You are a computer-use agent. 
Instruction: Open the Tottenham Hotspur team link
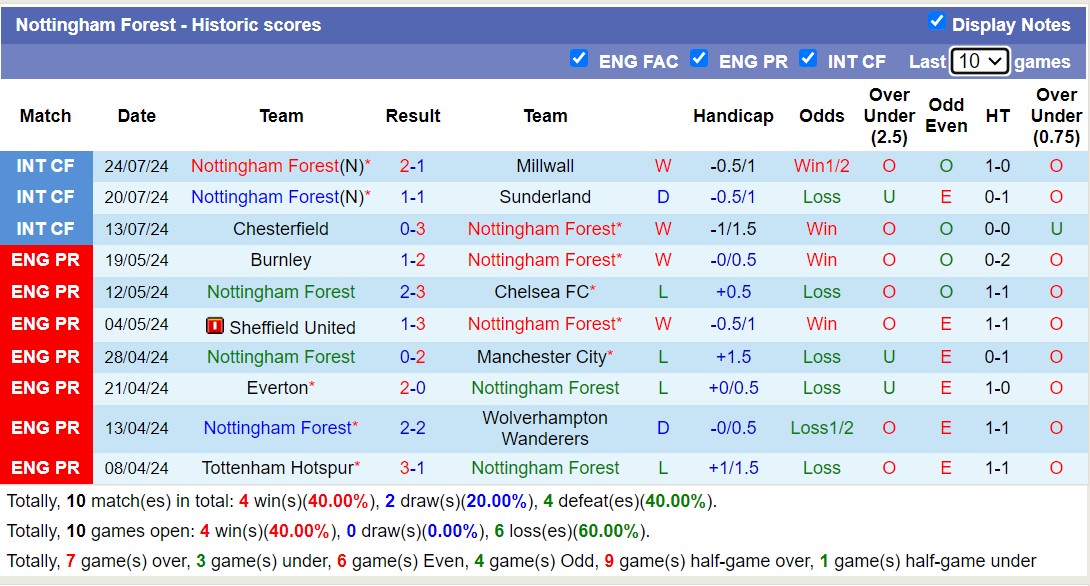[x=277, y=467]
